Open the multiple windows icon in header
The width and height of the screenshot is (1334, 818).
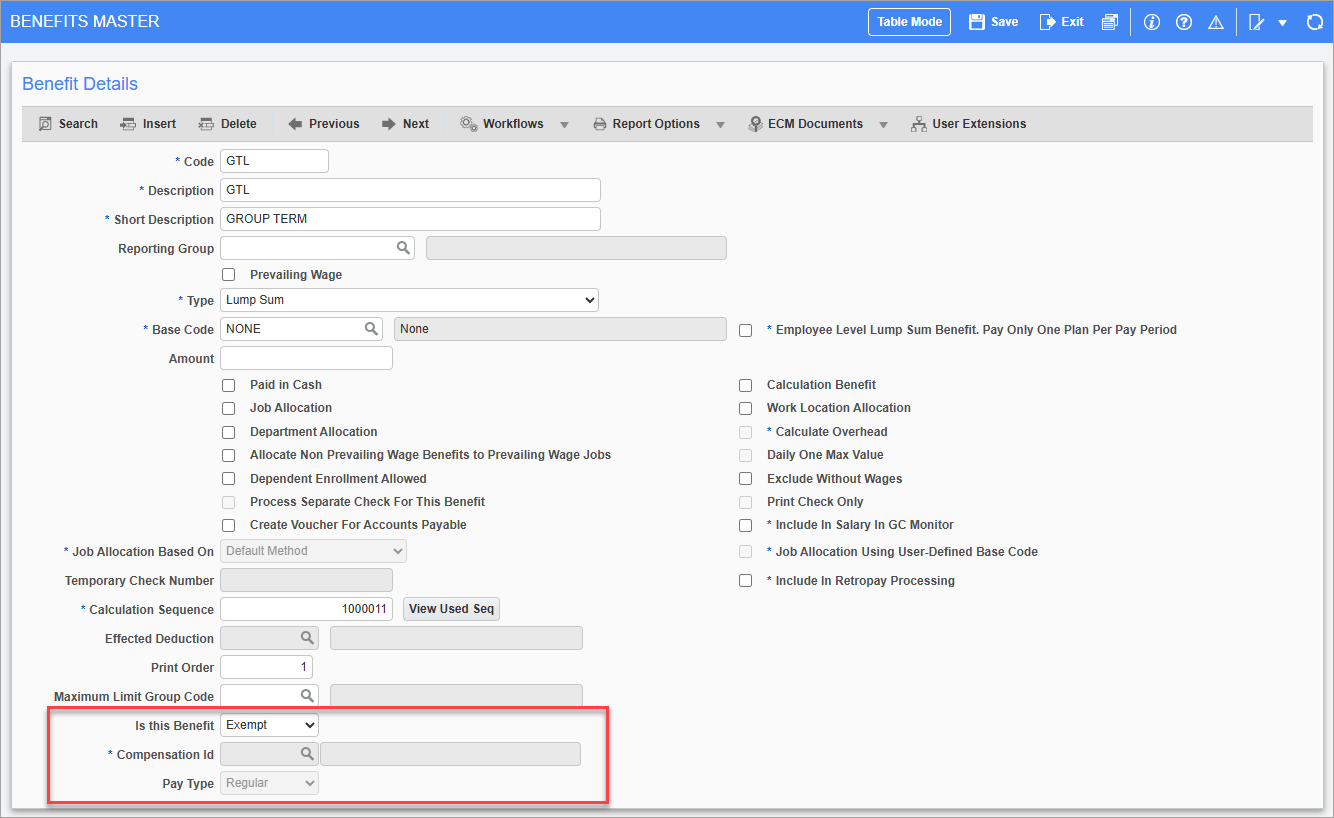[x=1109, y=22]
